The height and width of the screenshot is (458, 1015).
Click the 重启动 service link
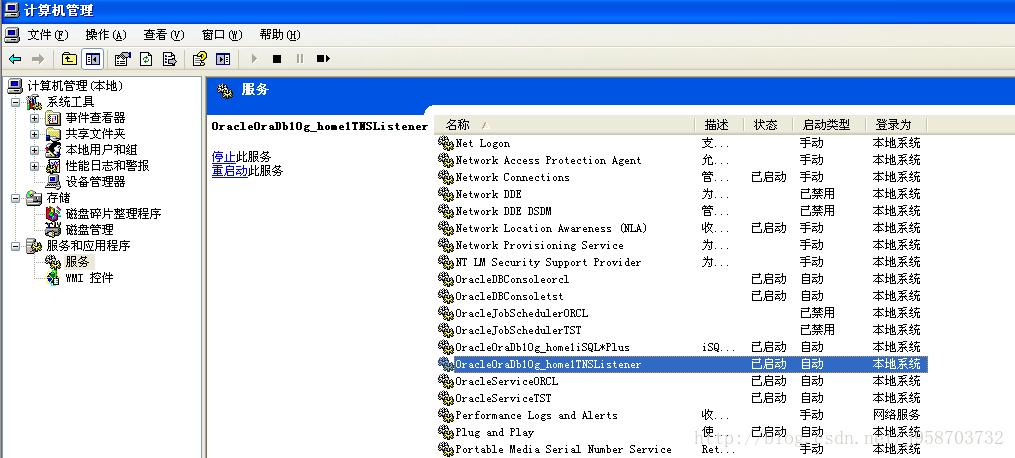[x=230, y=171]
